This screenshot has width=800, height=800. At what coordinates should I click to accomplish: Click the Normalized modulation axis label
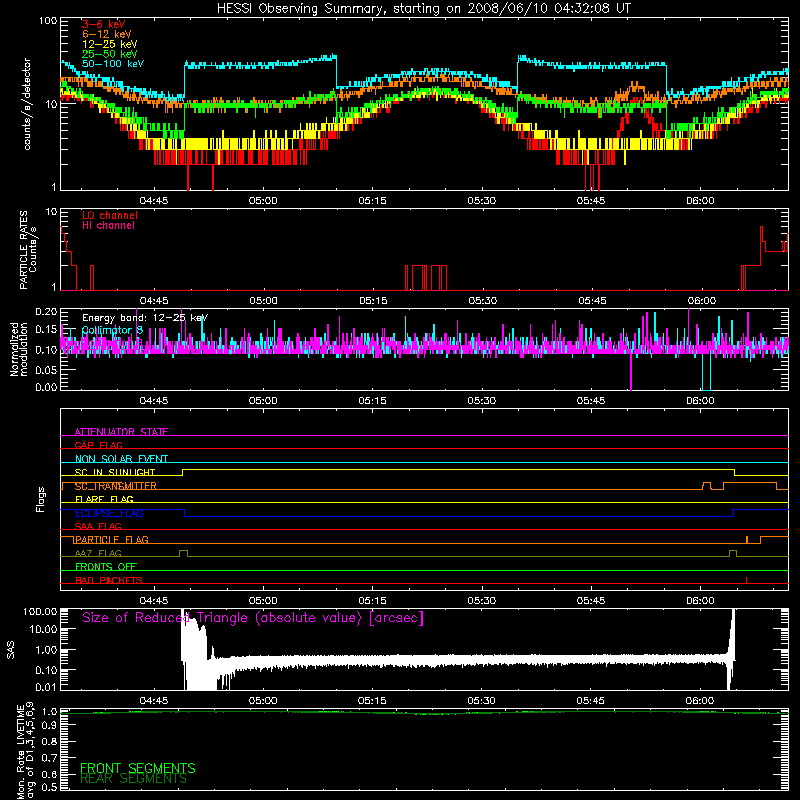tap(19, 349)
